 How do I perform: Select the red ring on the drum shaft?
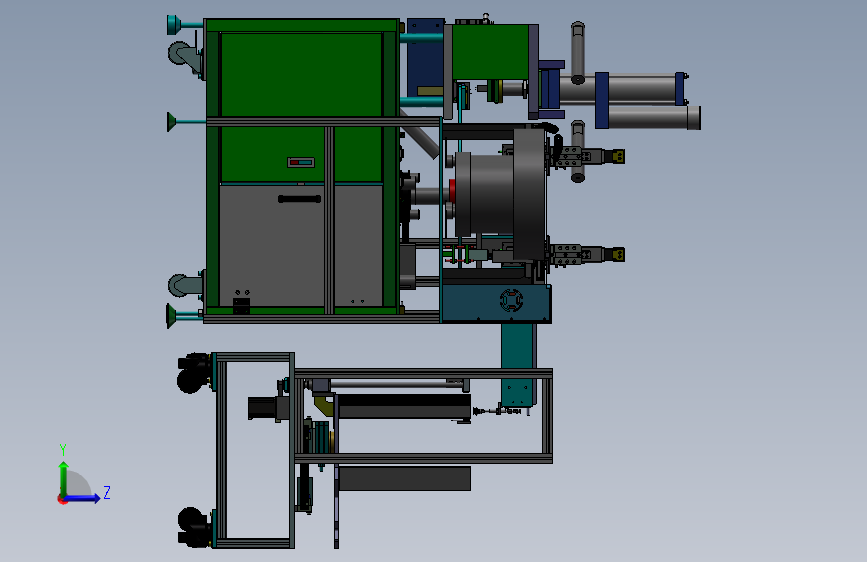click(x=452, y=191)
